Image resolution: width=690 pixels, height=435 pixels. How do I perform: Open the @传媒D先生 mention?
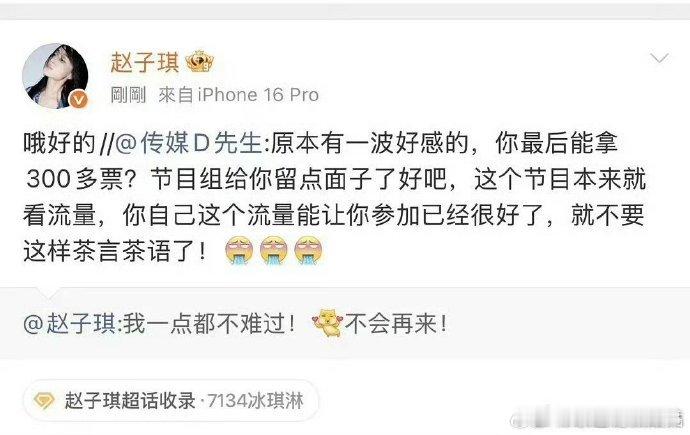point(189,143)
